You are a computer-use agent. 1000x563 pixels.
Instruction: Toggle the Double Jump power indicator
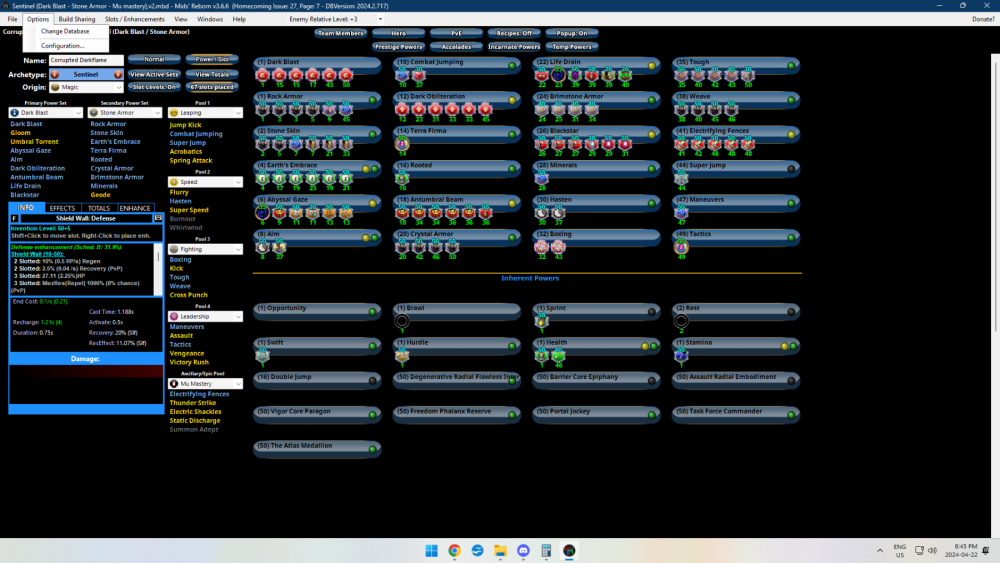pyautogui.click(x=373, y=381)
